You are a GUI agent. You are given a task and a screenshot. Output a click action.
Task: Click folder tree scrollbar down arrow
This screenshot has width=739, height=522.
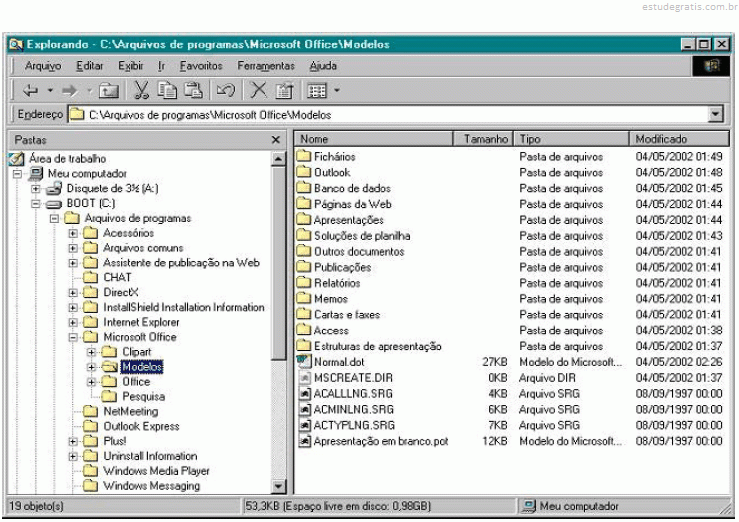[x=279, y=486]
